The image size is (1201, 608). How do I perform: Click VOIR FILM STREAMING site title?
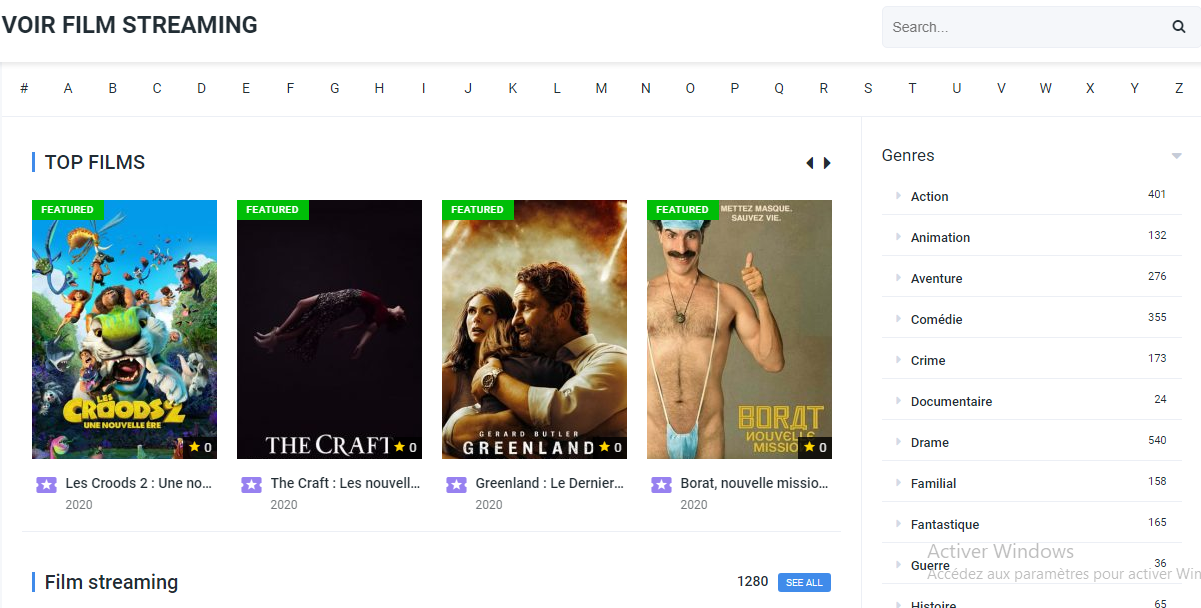pyautogui.click(x=129, y=25)
